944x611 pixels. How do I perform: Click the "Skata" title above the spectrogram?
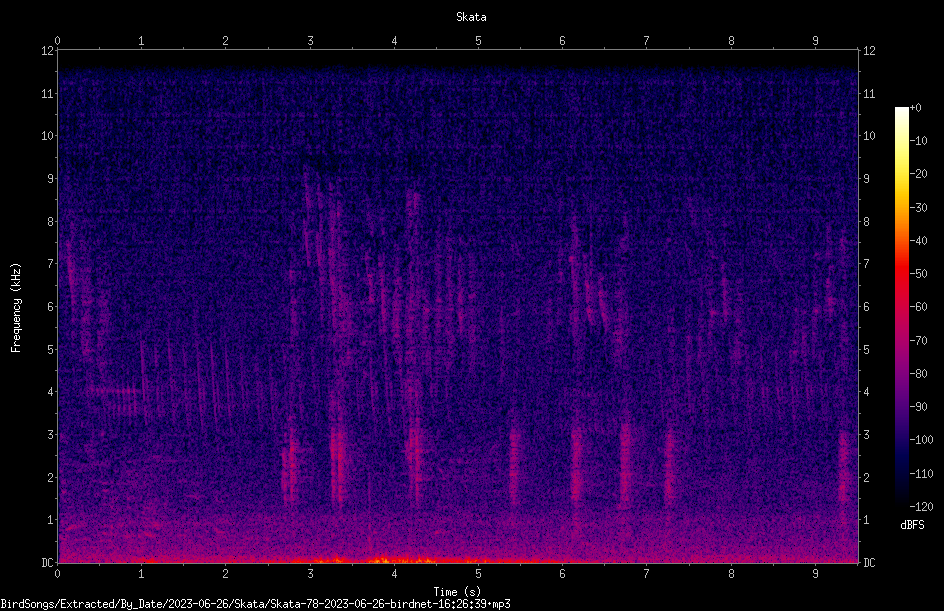[x=471, y=17]
